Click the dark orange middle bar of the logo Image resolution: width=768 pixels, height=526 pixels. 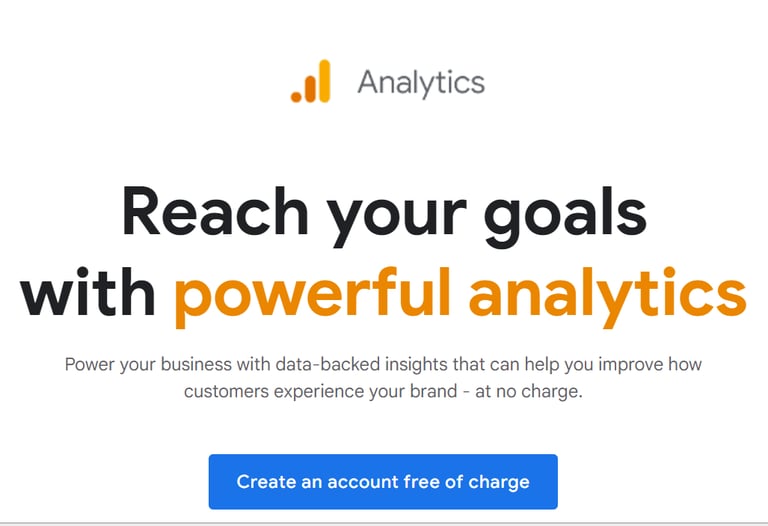tap(310, 89)
